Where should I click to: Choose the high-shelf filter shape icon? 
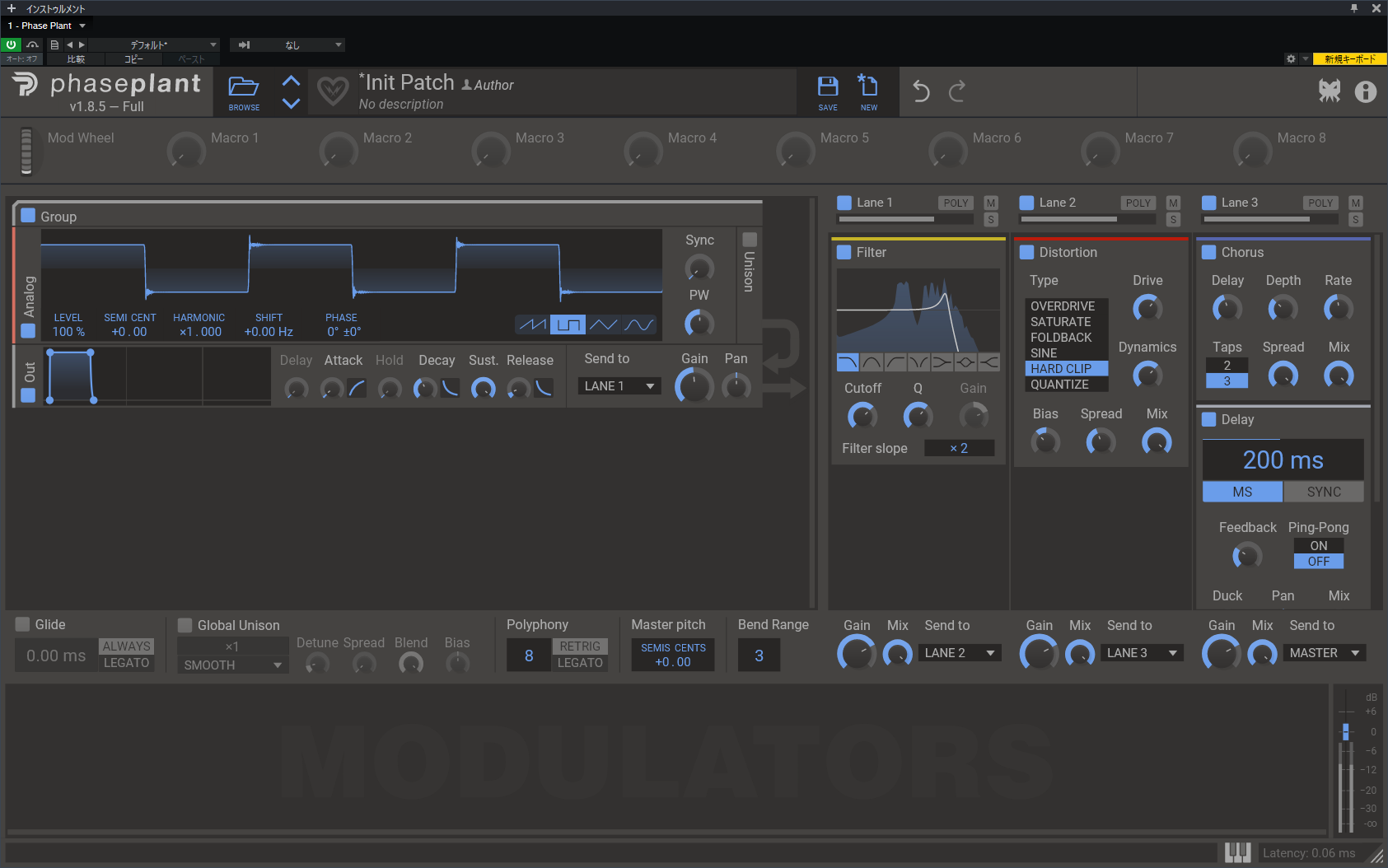point(988,362)
